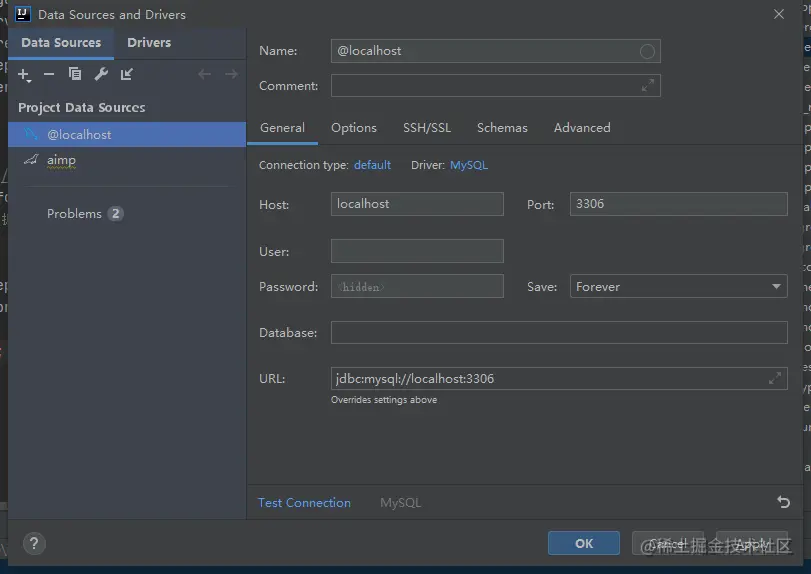811x574 pixels.
Task: Go back with the left arrow
Action: [205, 74]
